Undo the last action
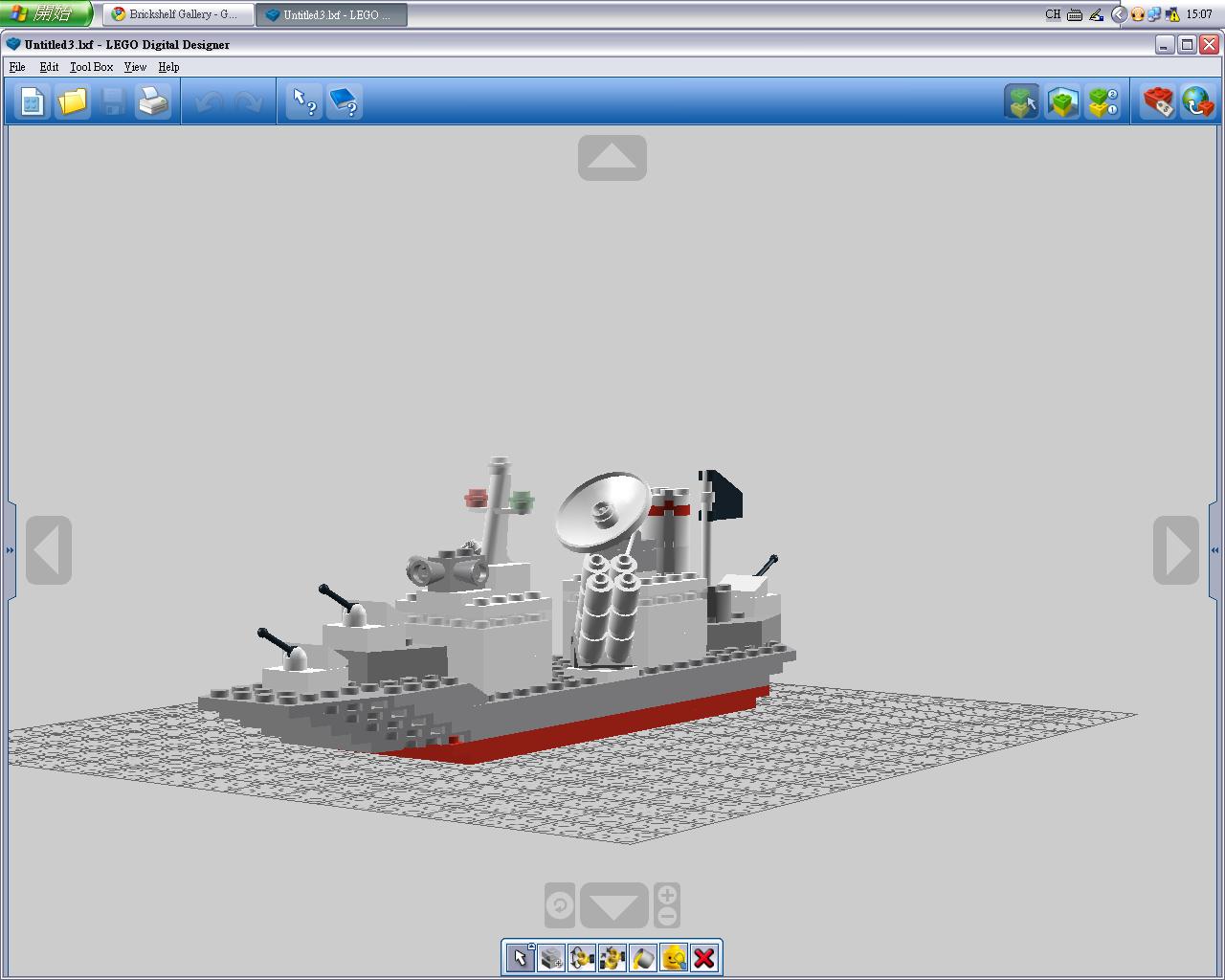 (x=209, y=101)
